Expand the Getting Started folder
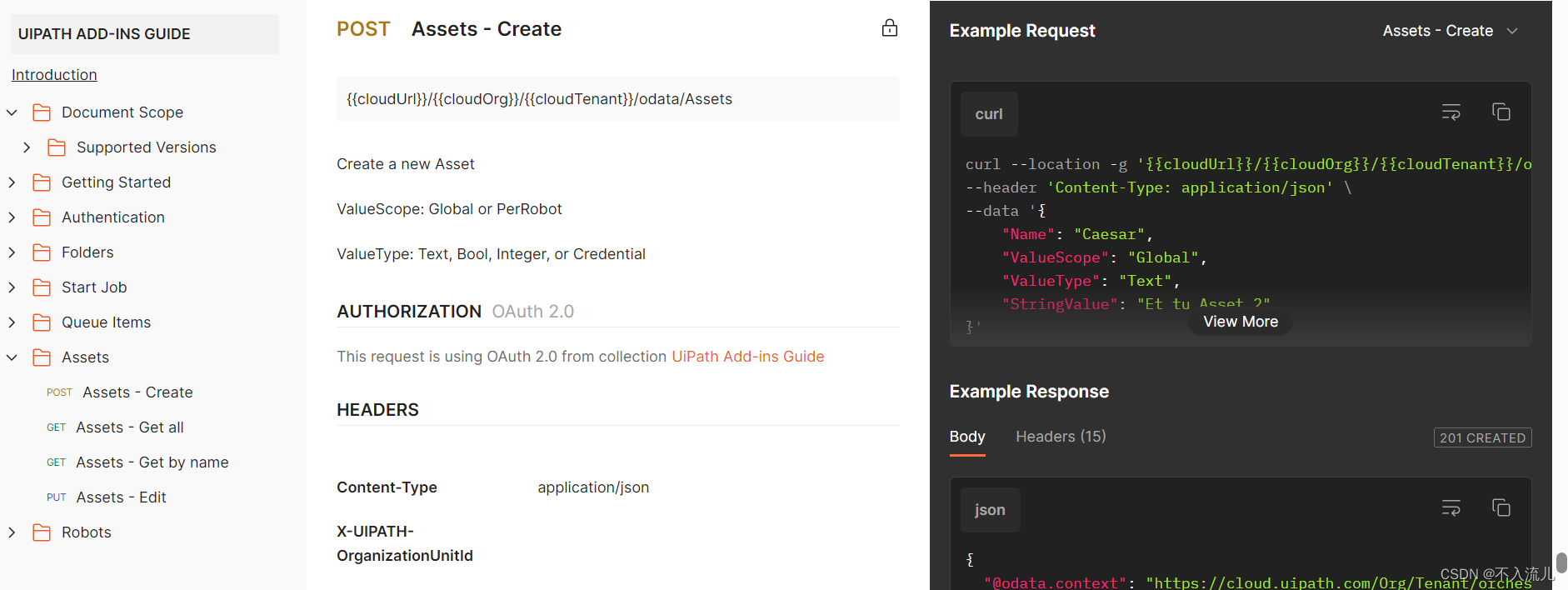 point(12,182)
